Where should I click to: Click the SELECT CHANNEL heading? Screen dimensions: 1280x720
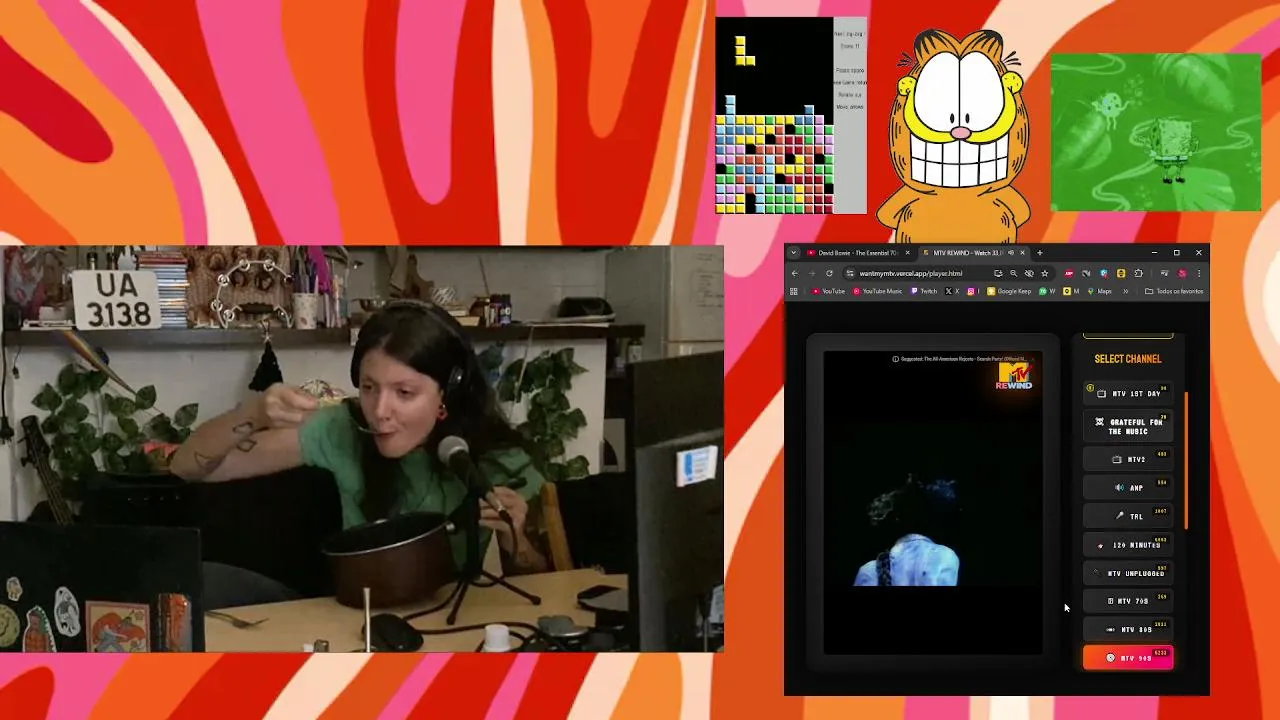1128,359
